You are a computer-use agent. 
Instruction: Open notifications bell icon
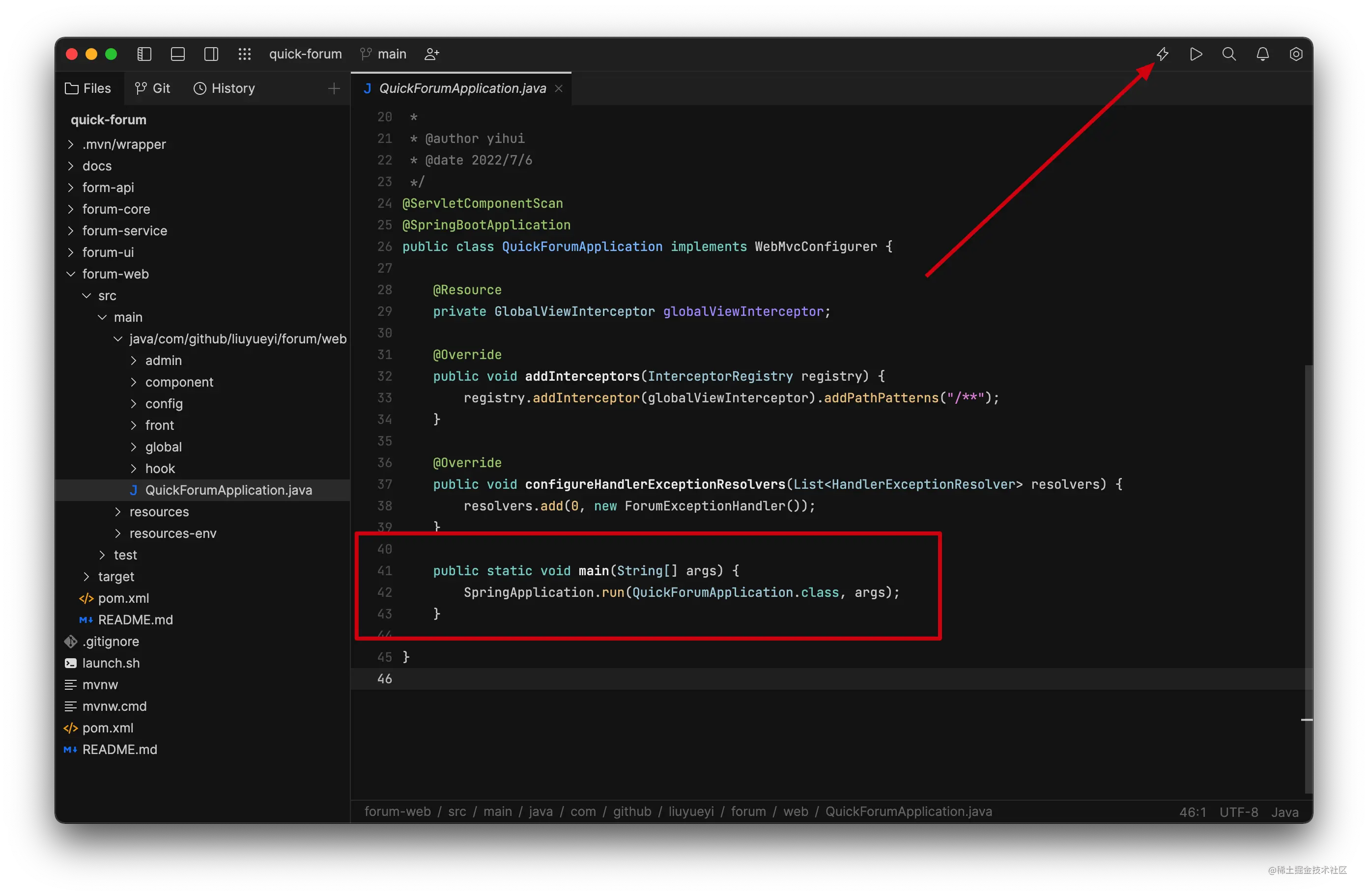1262,54
